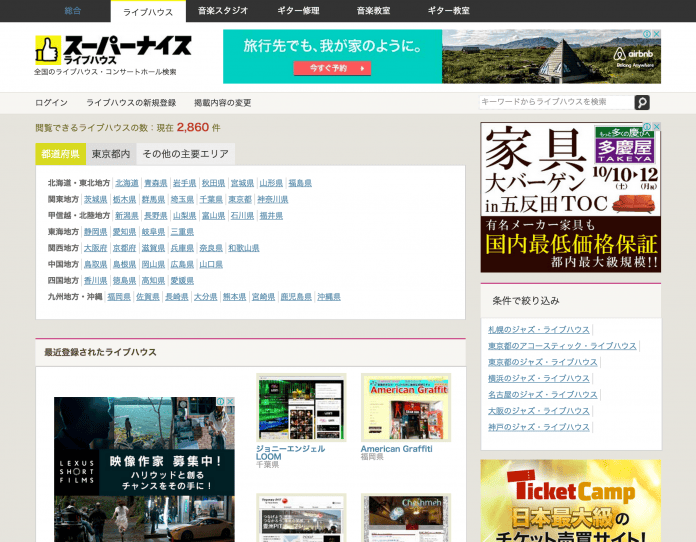Click the Lexus Short Films ad image
The image size is (696, 542).
tap(144, 470)
